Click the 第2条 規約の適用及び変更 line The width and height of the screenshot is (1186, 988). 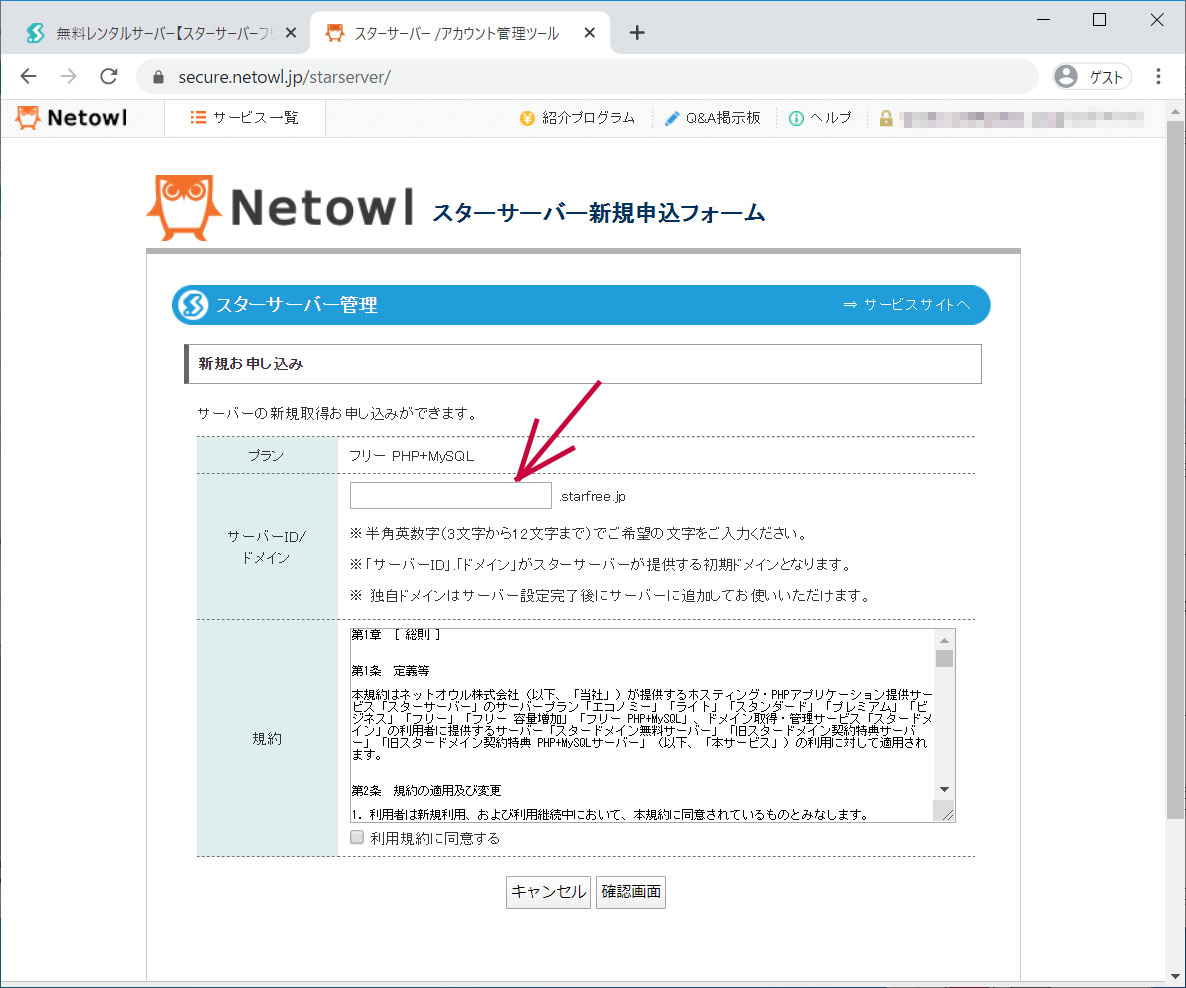pos(426,791)
